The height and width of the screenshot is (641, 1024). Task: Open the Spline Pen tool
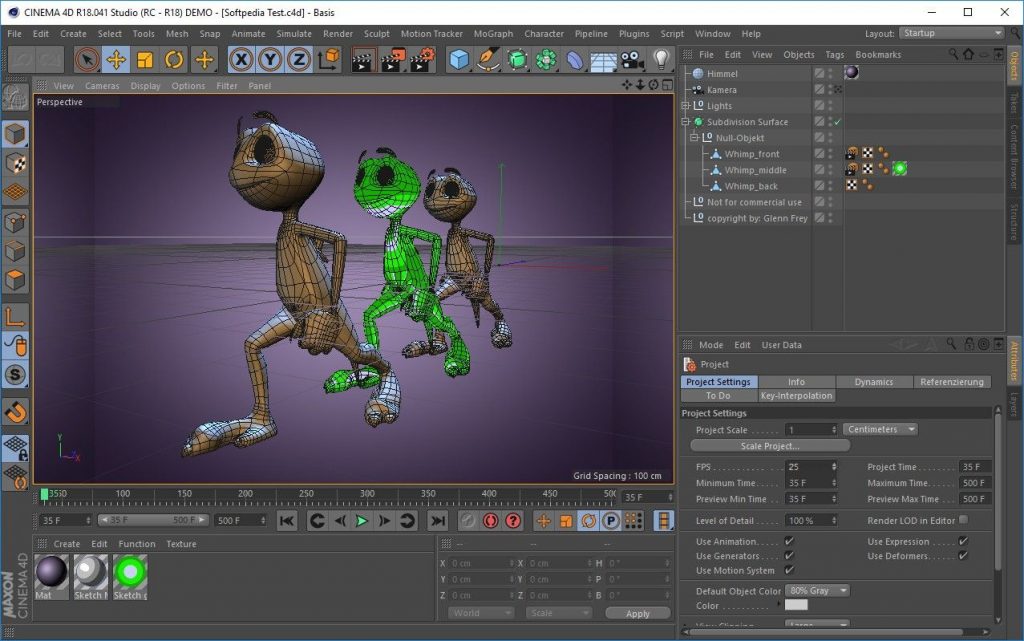488,60
